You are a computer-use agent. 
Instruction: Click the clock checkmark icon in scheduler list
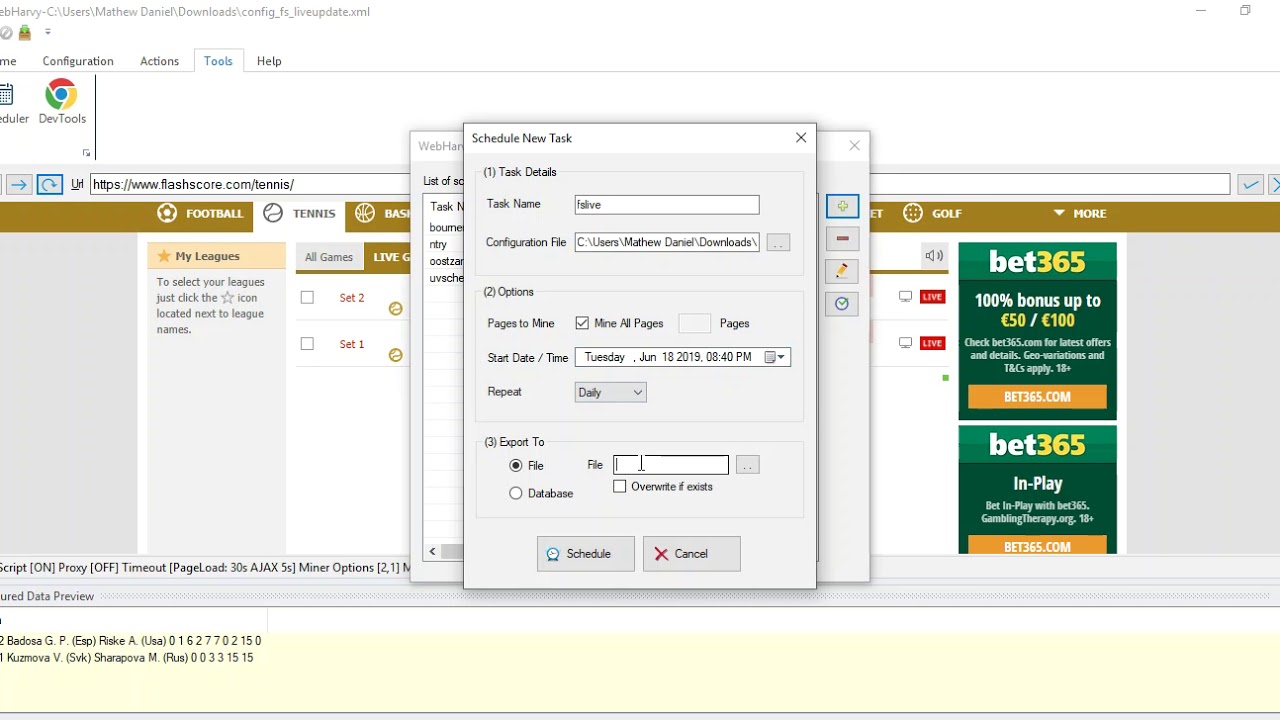[842, 303]
